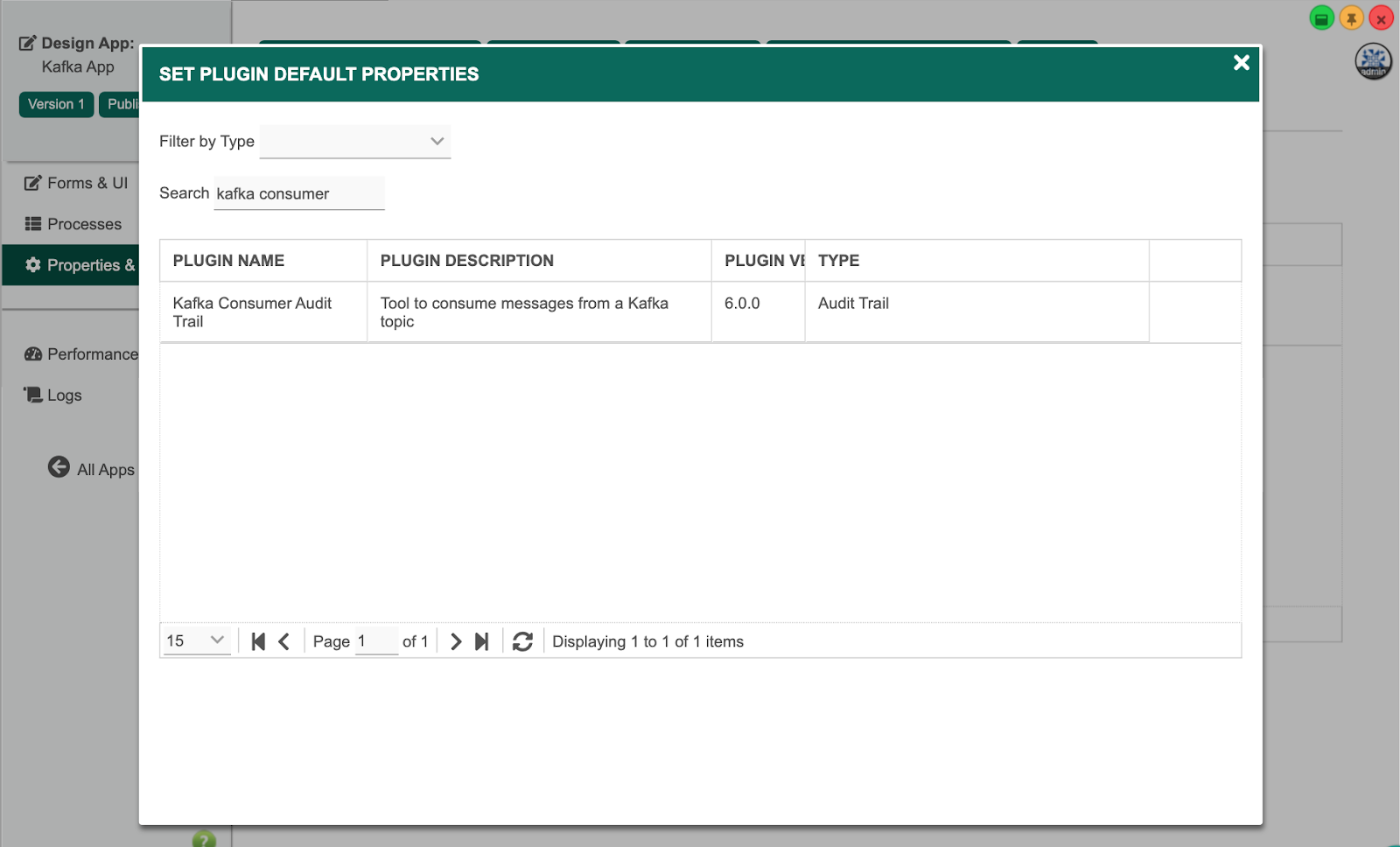The image size is (1400, 847).
Task: Open Forms & UI in the sidebar
Action: [x=76, y=183]
